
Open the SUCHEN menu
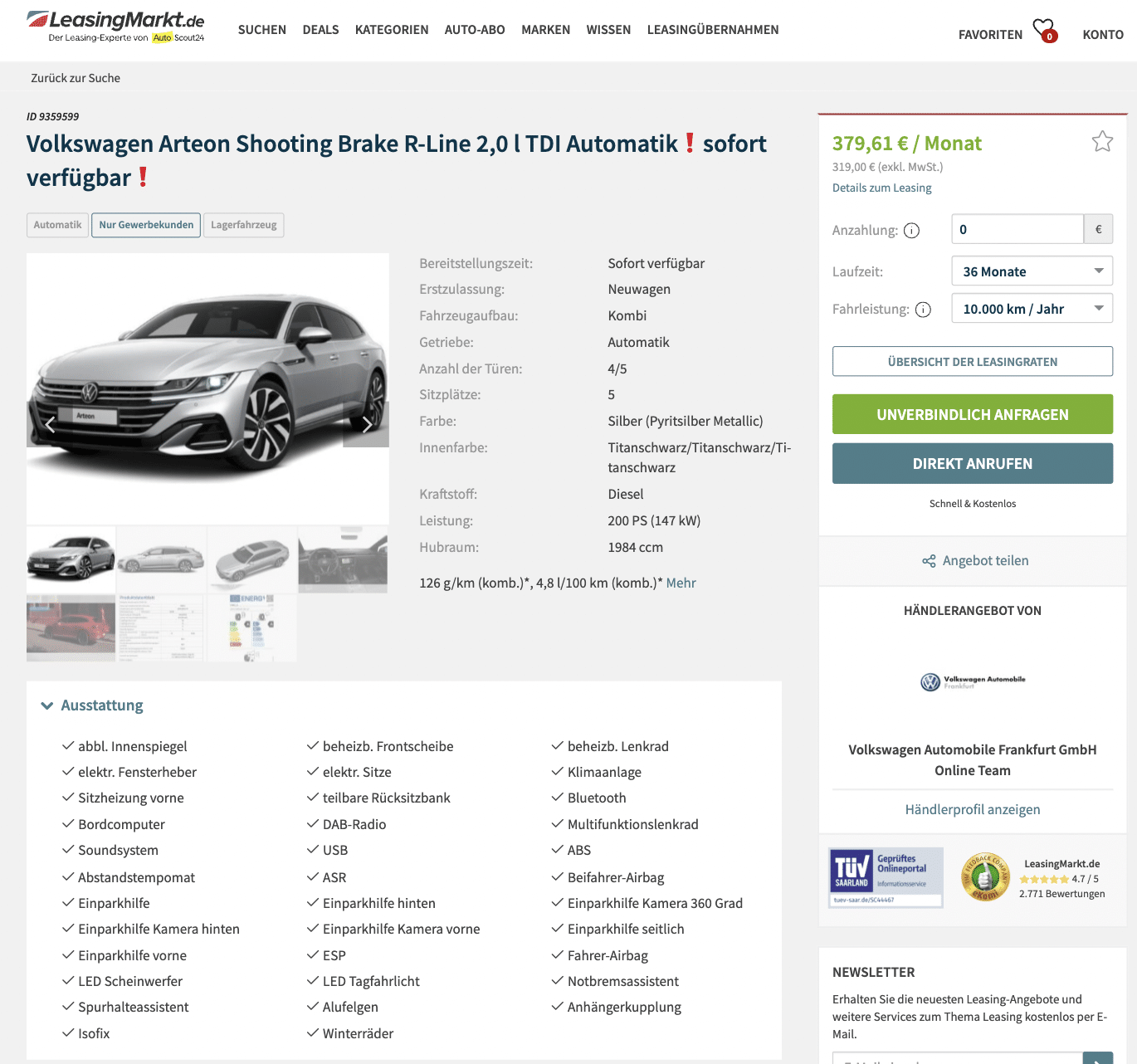click(x=262, y=30)
